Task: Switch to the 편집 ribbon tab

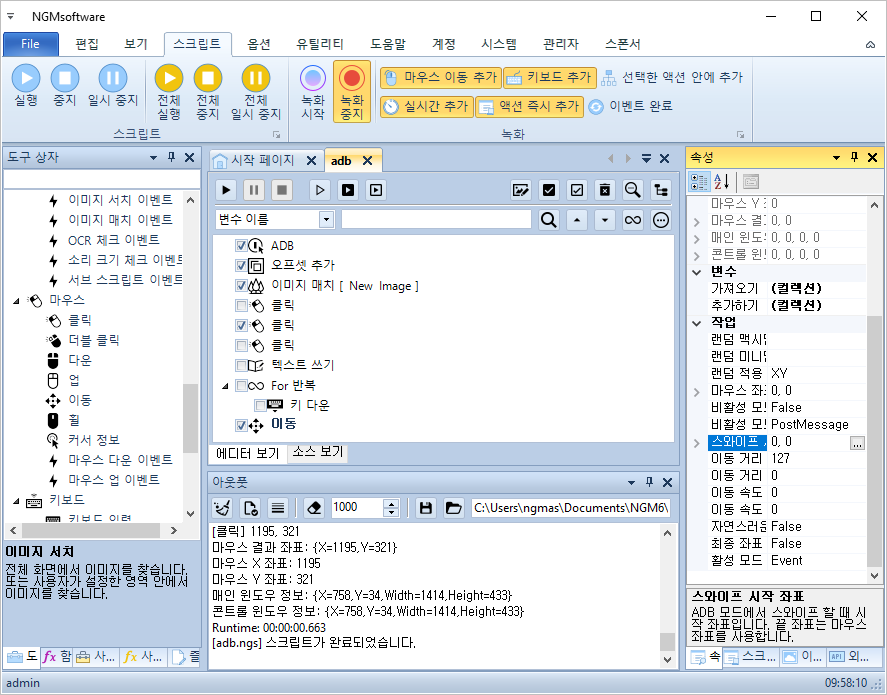Action: [87, 44]
